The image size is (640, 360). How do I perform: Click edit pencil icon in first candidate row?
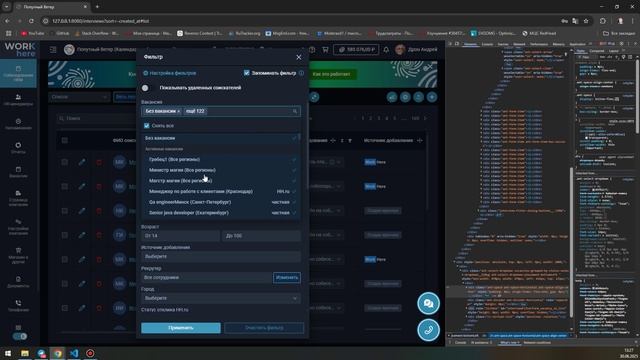[82, 162]
